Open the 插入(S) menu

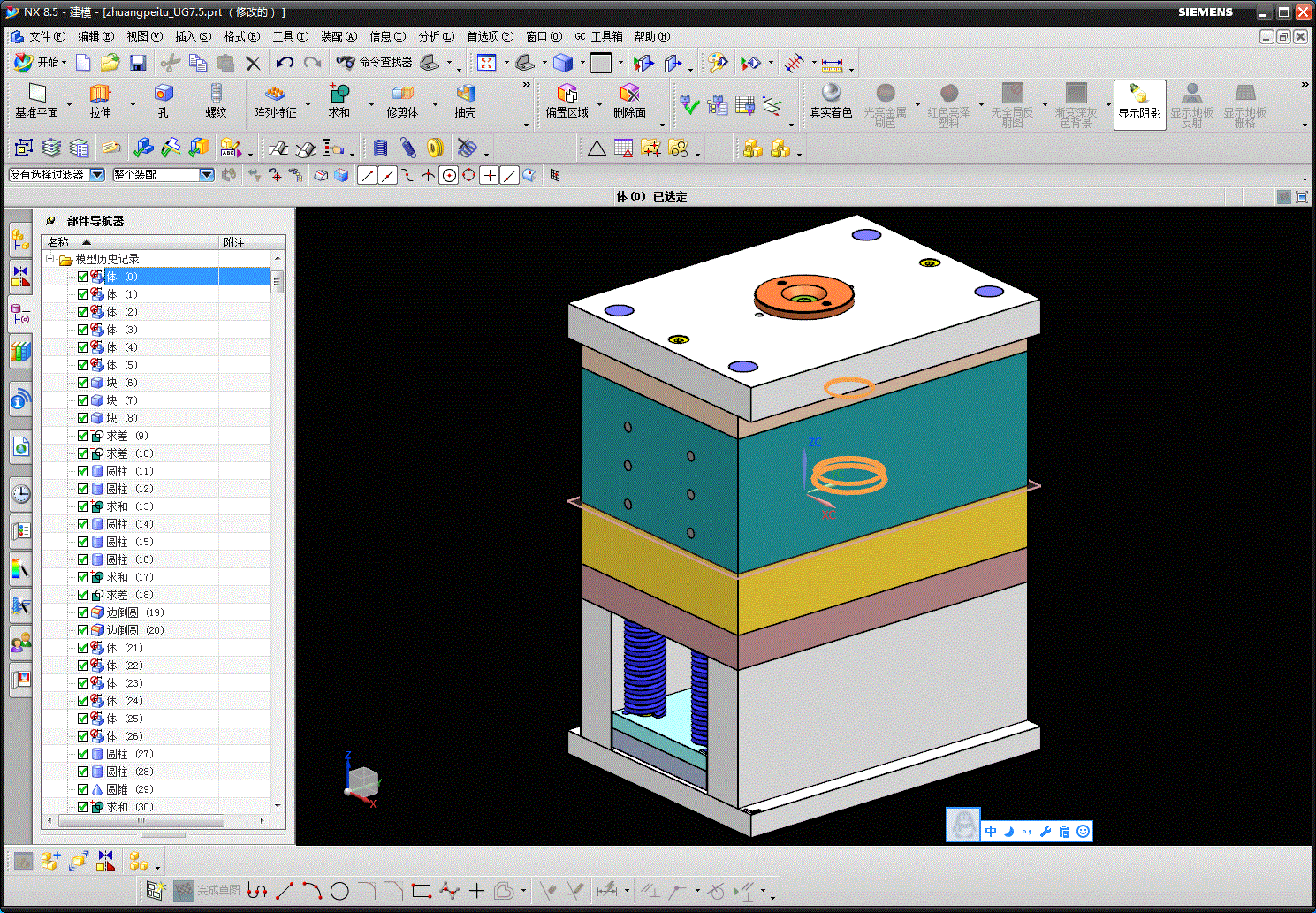(x=193, y=36)
